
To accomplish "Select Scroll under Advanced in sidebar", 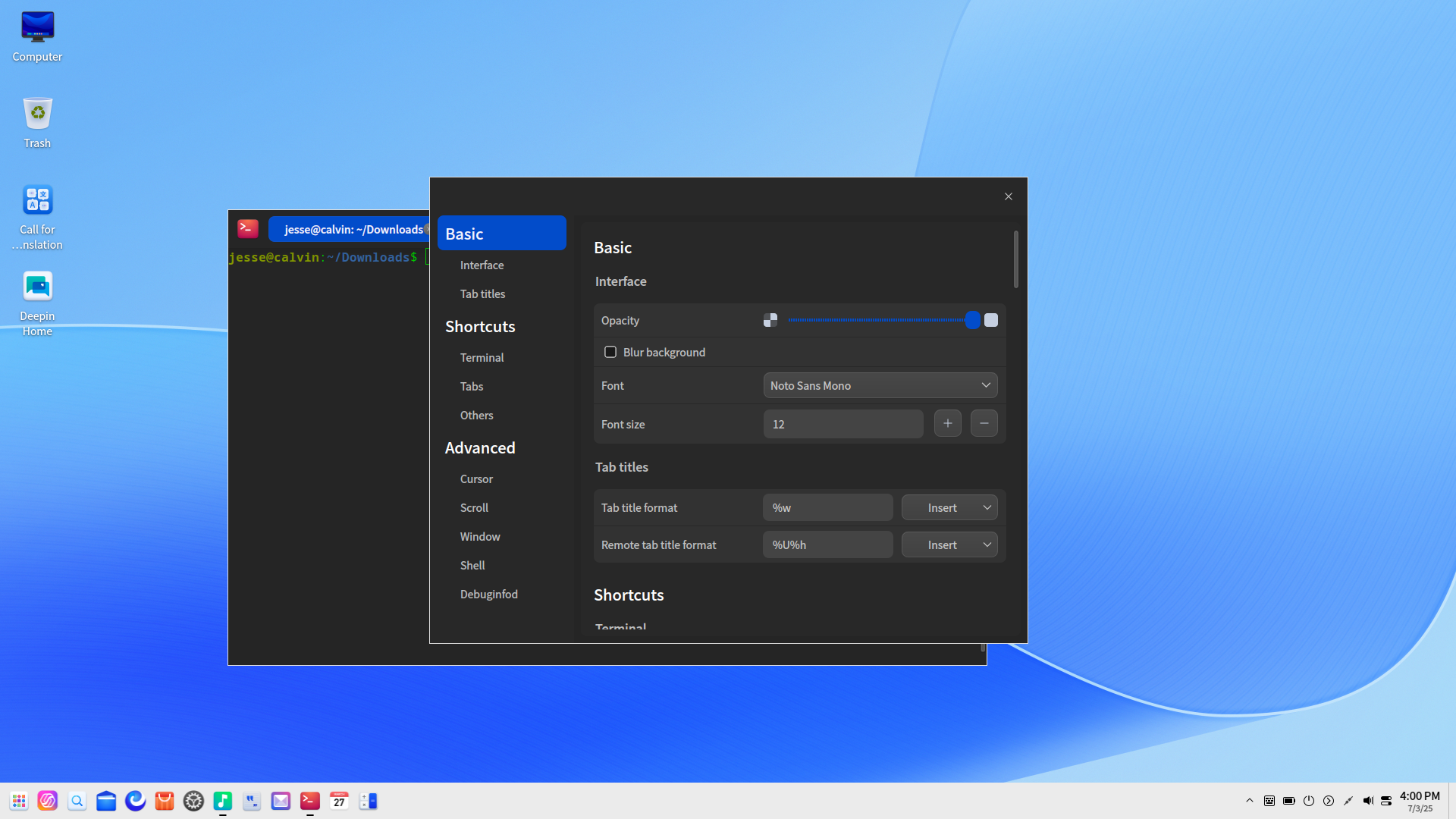I will click(474, 507).
